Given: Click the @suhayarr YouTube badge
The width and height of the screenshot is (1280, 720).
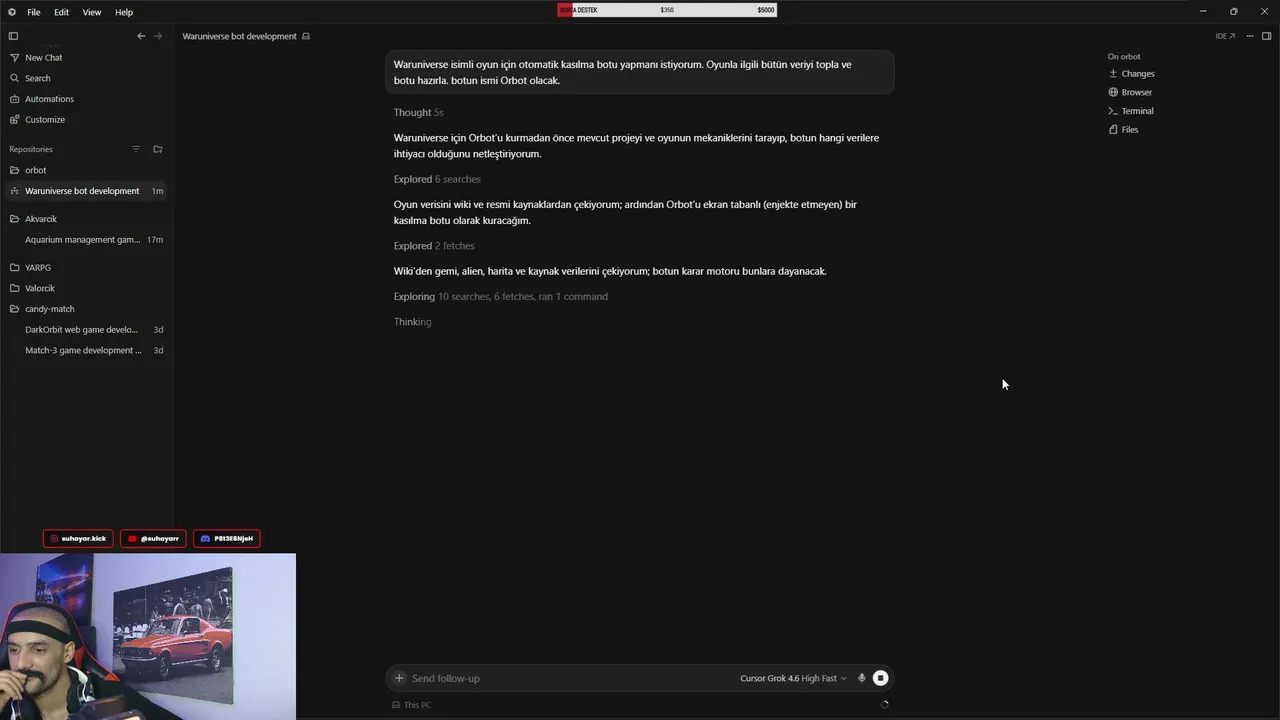Looking at the screenshot, I should tap(153, 539).
